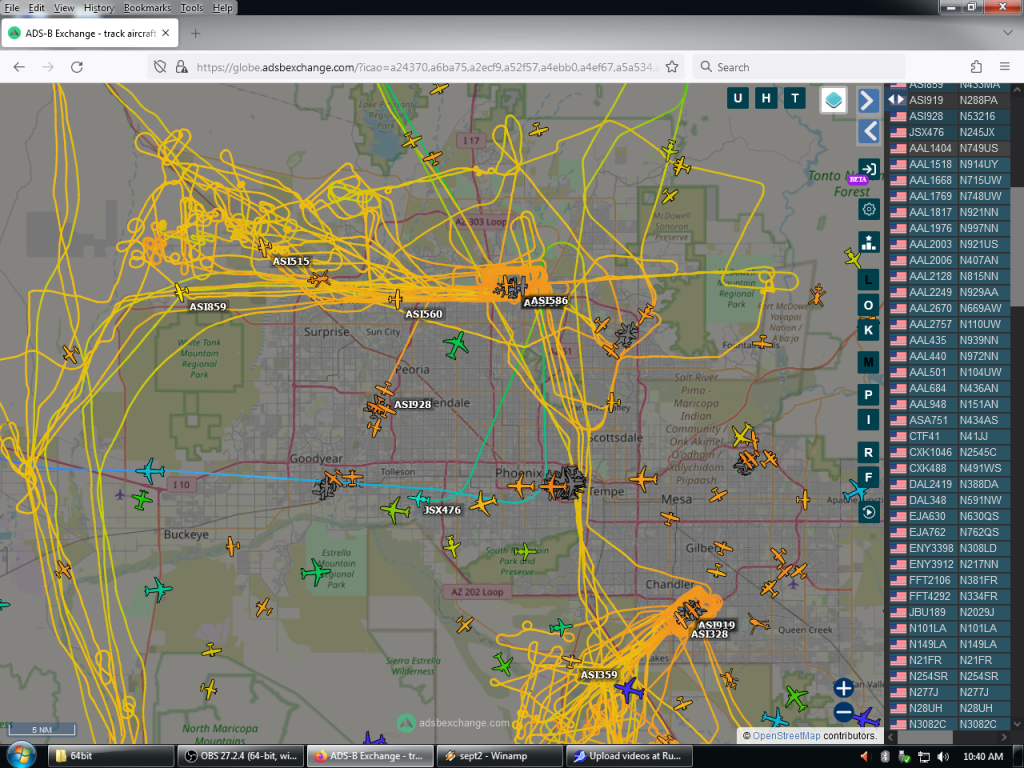
Task: Click the browser Search field
Action: pyautogui.click(x=799, y=67)
